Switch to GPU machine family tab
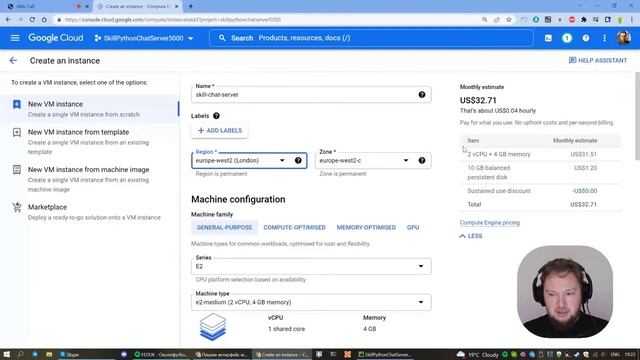Screen dimensions: 640x360 413,227
